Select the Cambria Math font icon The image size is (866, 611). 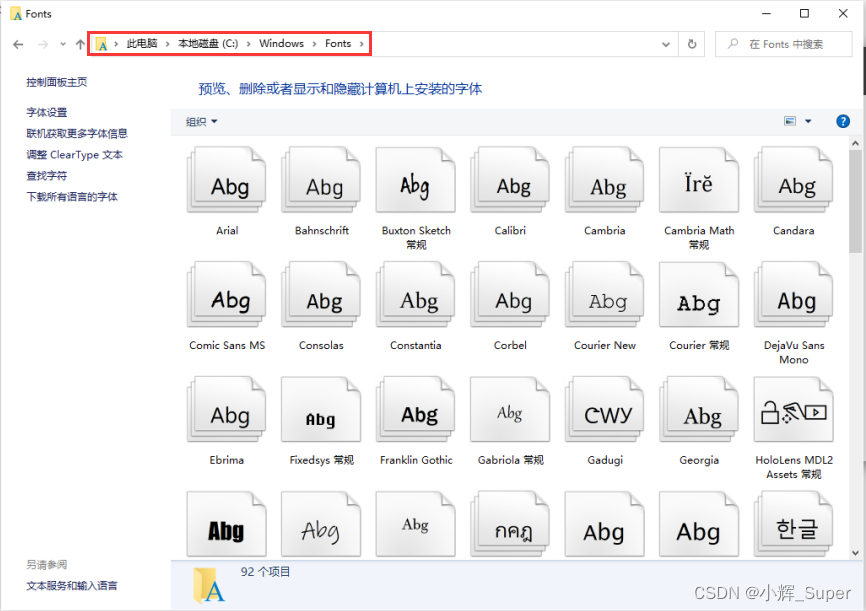pyautogui.click(x=699, y=180)
